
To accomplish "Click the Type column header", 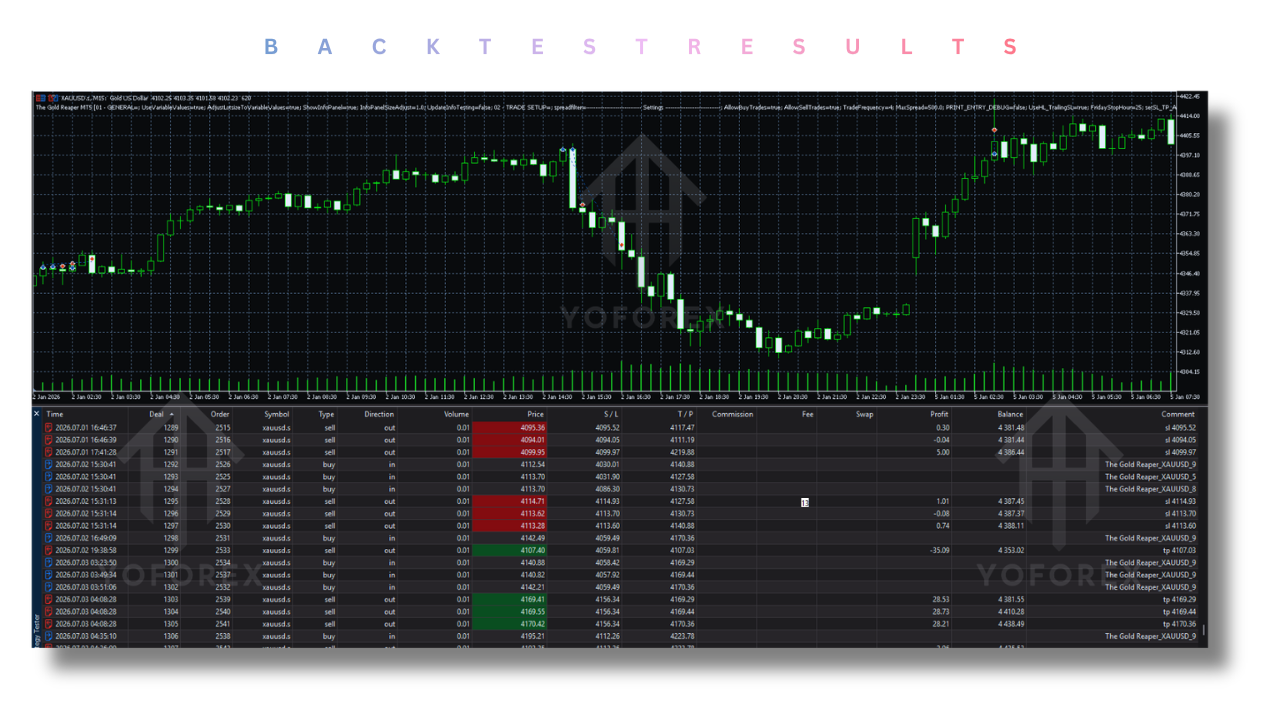I will click(x=327, y=414).
